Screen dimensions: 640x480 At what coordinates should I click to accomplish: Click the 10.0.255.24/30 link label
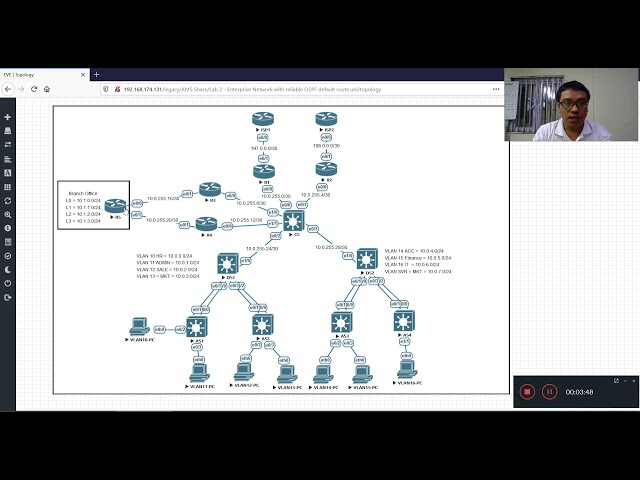[x=262, y=249]
